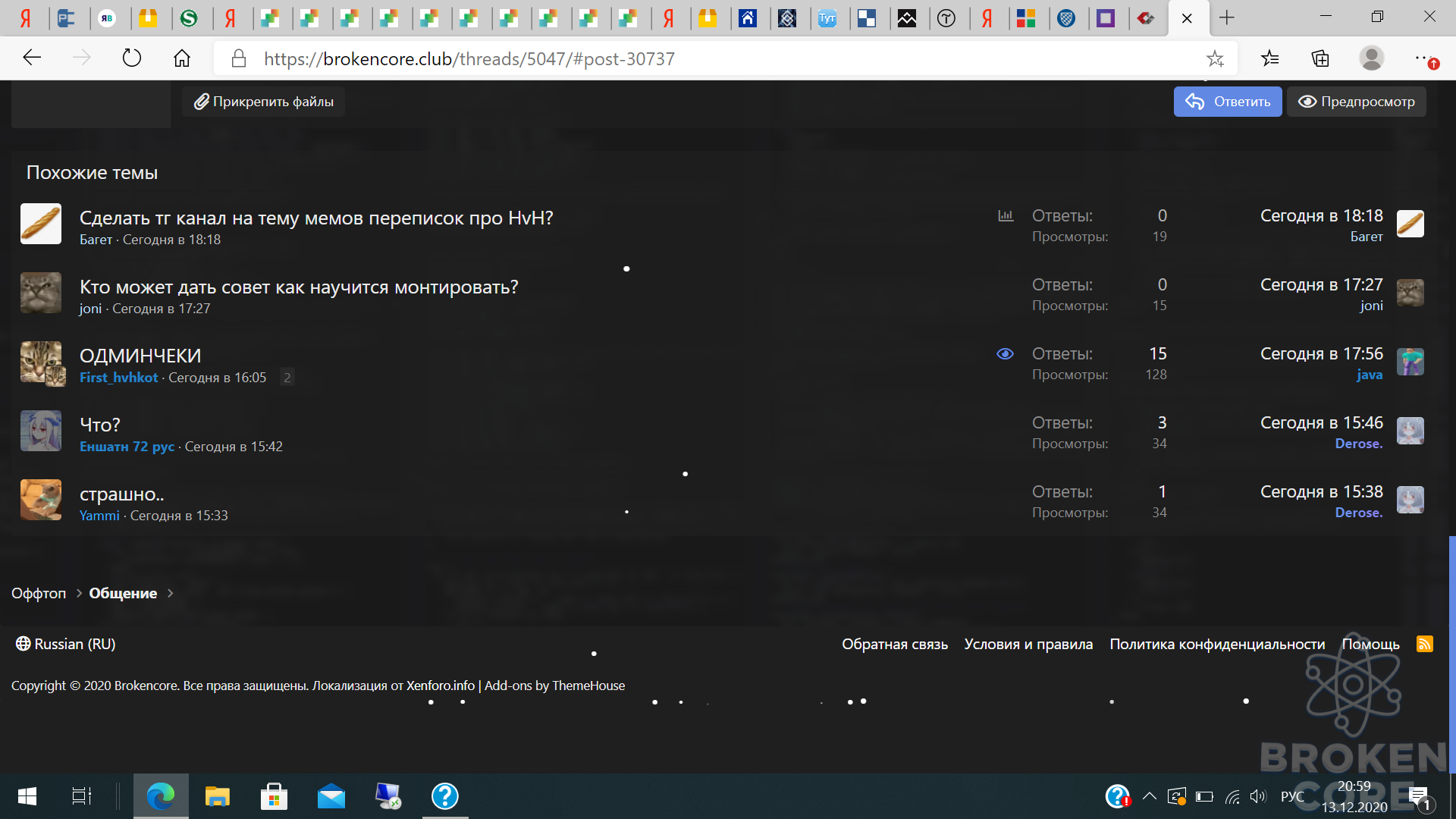Open Windows Start menu
Image resolution: width=1456 pixels, height=819 pixels.
tap(27, 796)
